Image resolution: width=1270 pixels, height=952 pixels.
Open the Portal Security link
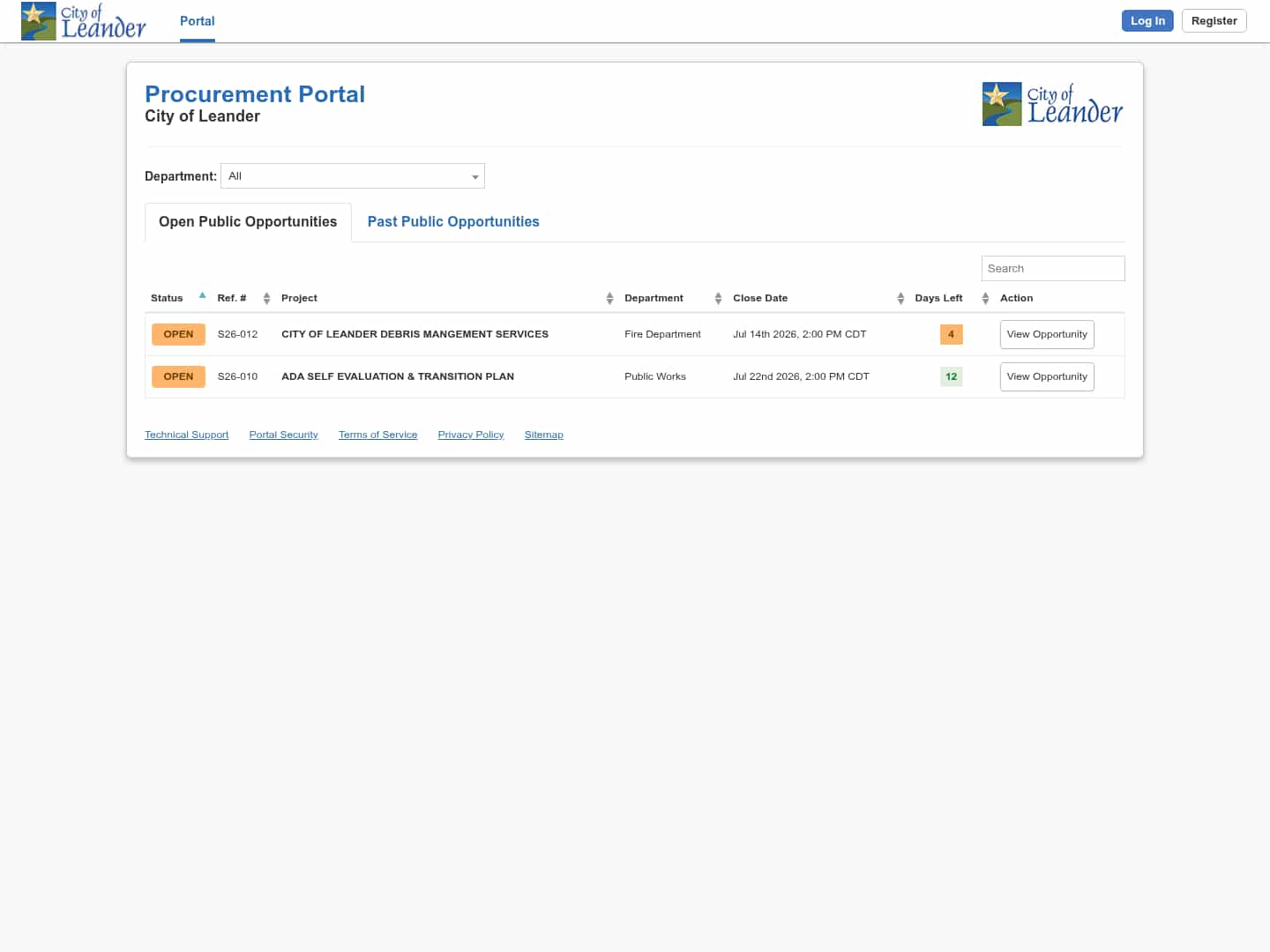[284, 435]
